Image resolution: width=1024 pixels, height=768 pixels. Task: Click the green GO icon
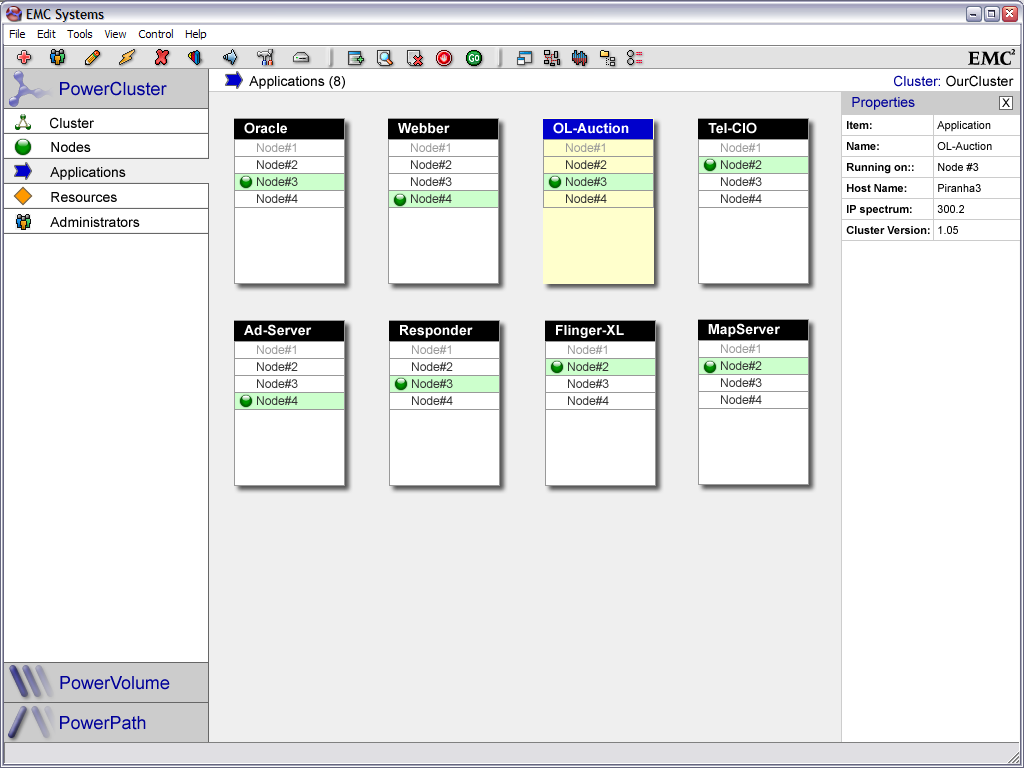click(x=474, y=58)
